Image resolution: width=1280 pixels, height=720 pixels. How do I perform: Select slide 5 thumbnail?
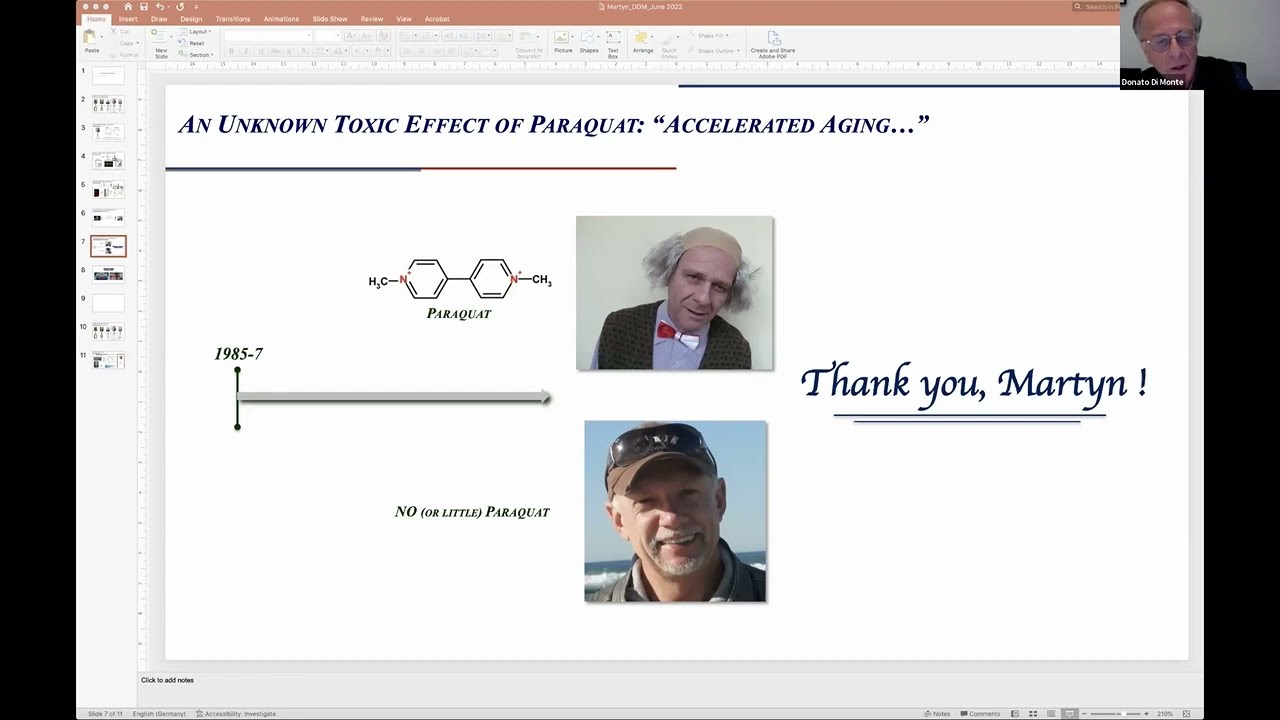coord(108,189)
